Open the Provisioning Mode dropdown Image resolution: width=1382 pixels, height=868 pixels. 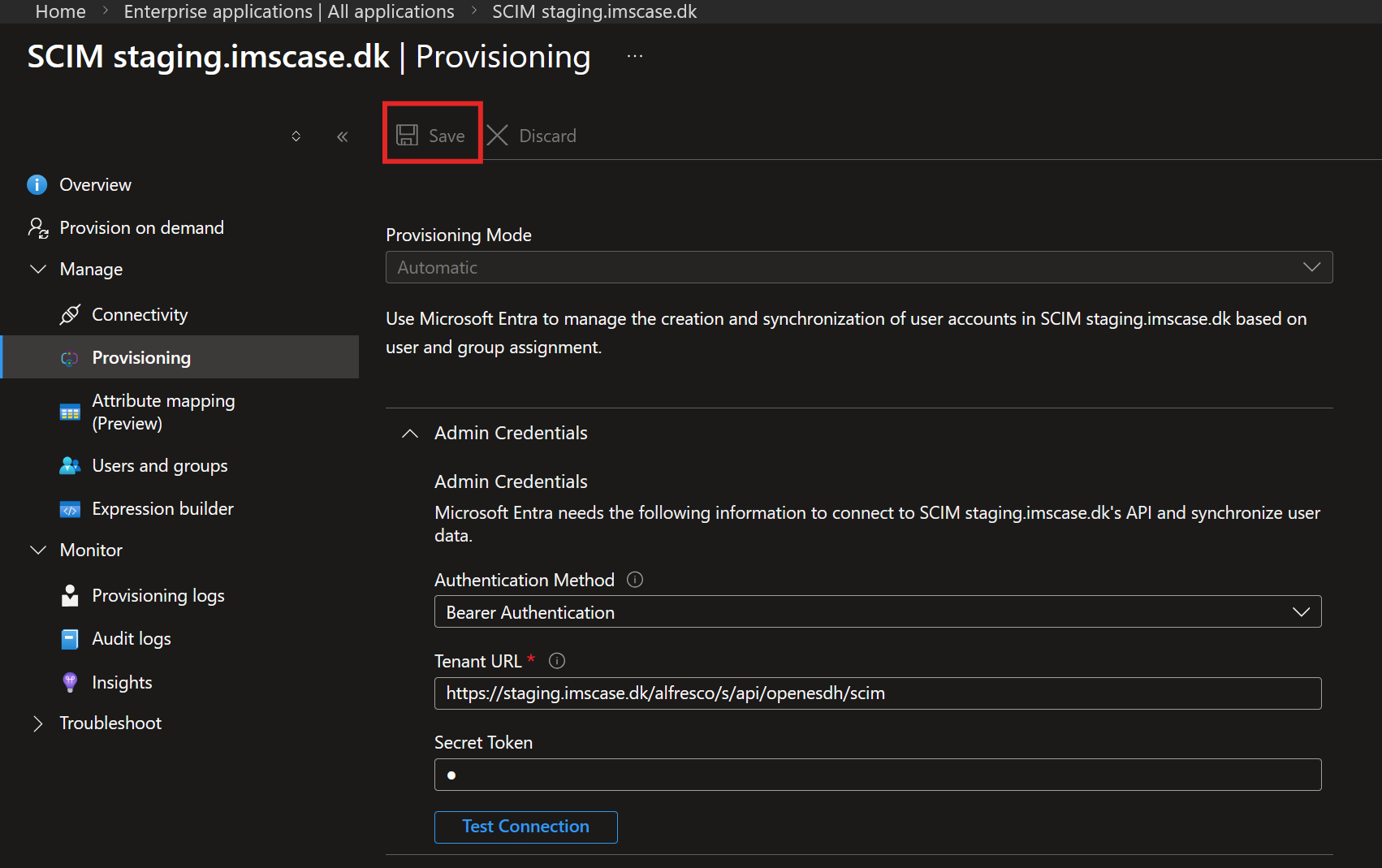point(859,267)
